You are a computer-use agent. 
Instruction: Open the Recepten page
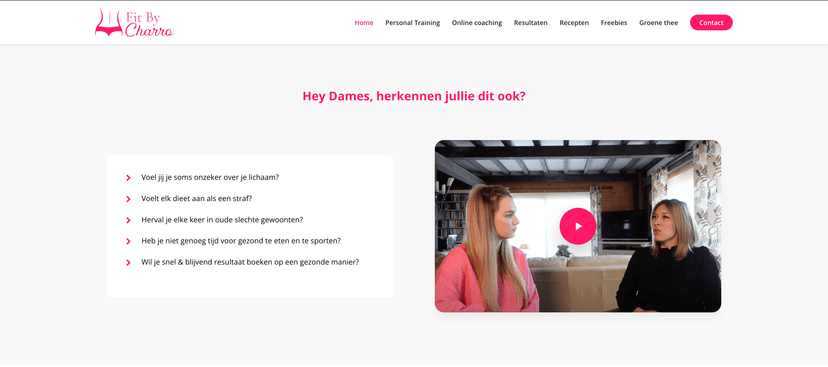coord(574,23)
